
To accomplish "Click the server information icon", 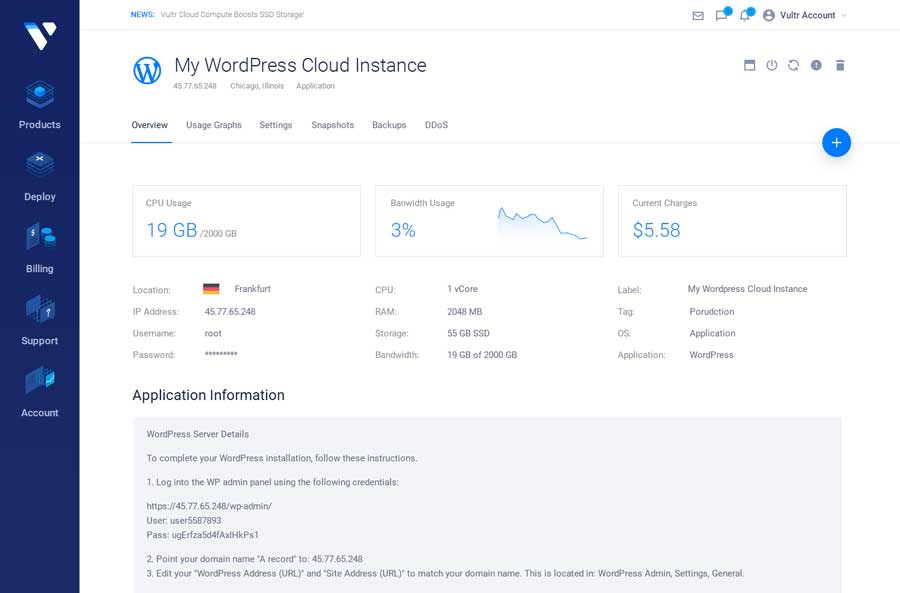I will [816, 64].
